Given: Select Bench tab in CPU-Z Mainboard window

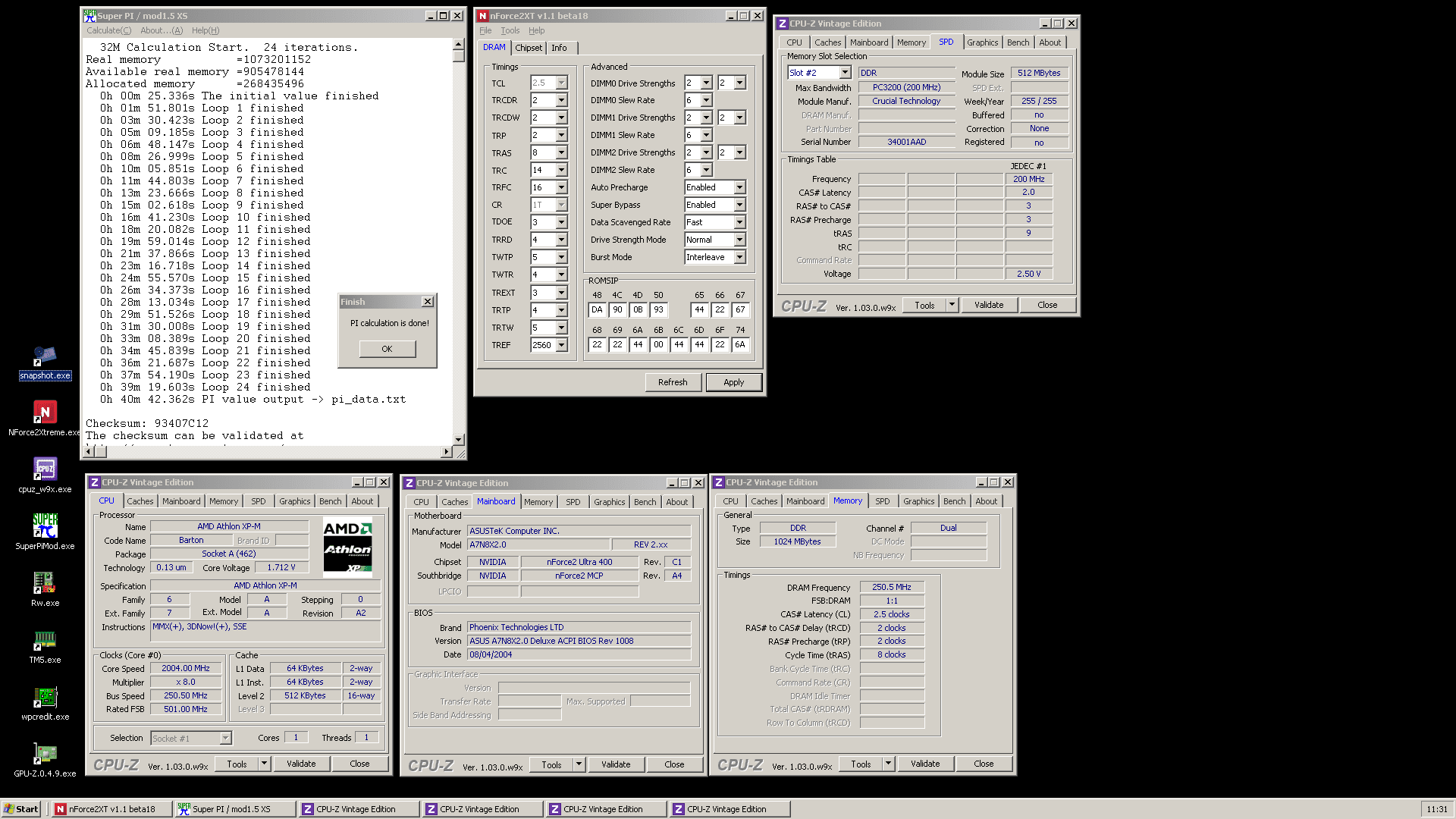Looking at the screenshot, I should click(x=645, y=502).
